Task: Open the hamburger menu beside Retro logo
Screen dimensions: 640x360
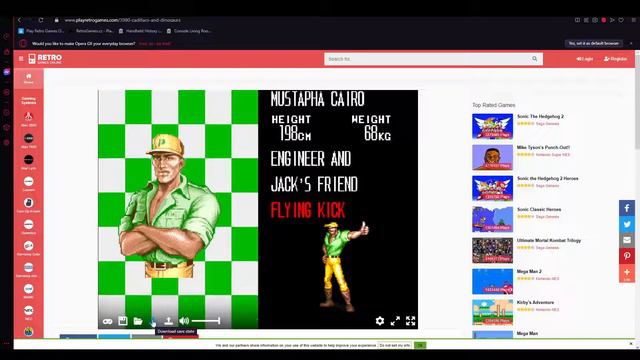Action: pyautogui.click(x=21, y=59)
